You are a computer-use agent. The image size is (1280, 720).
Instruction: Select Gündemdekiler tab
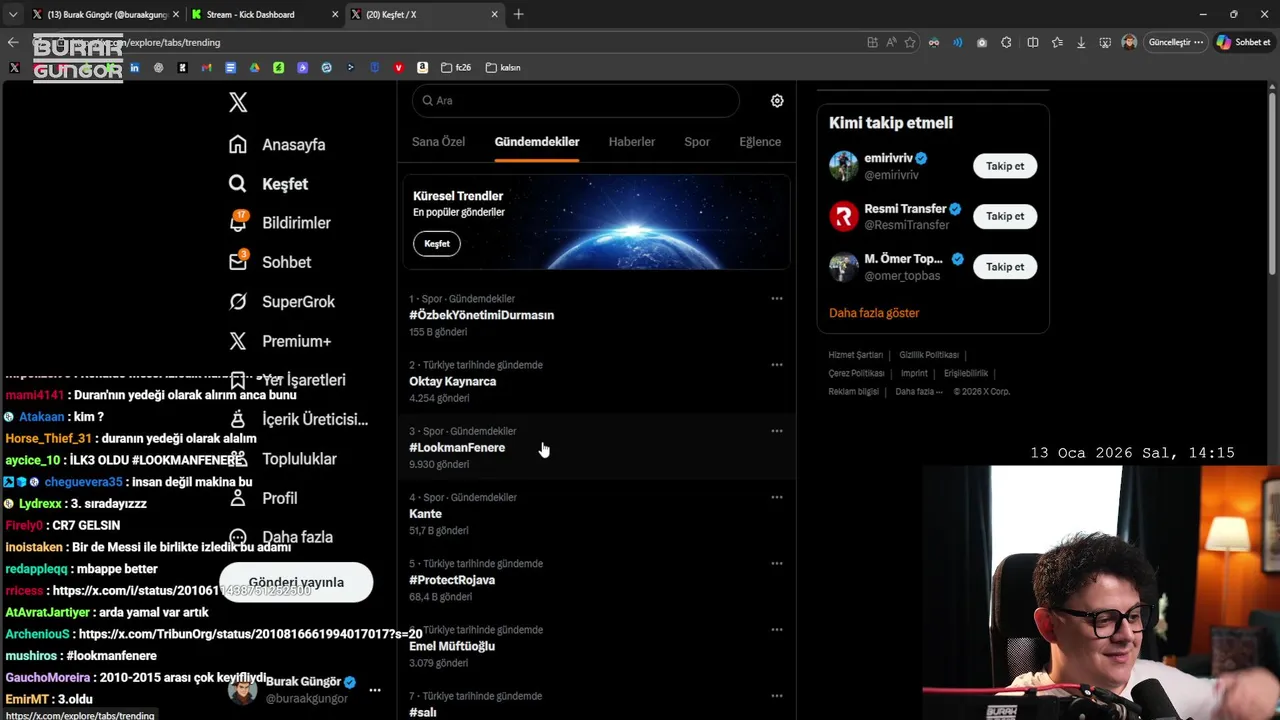(537, 142)
